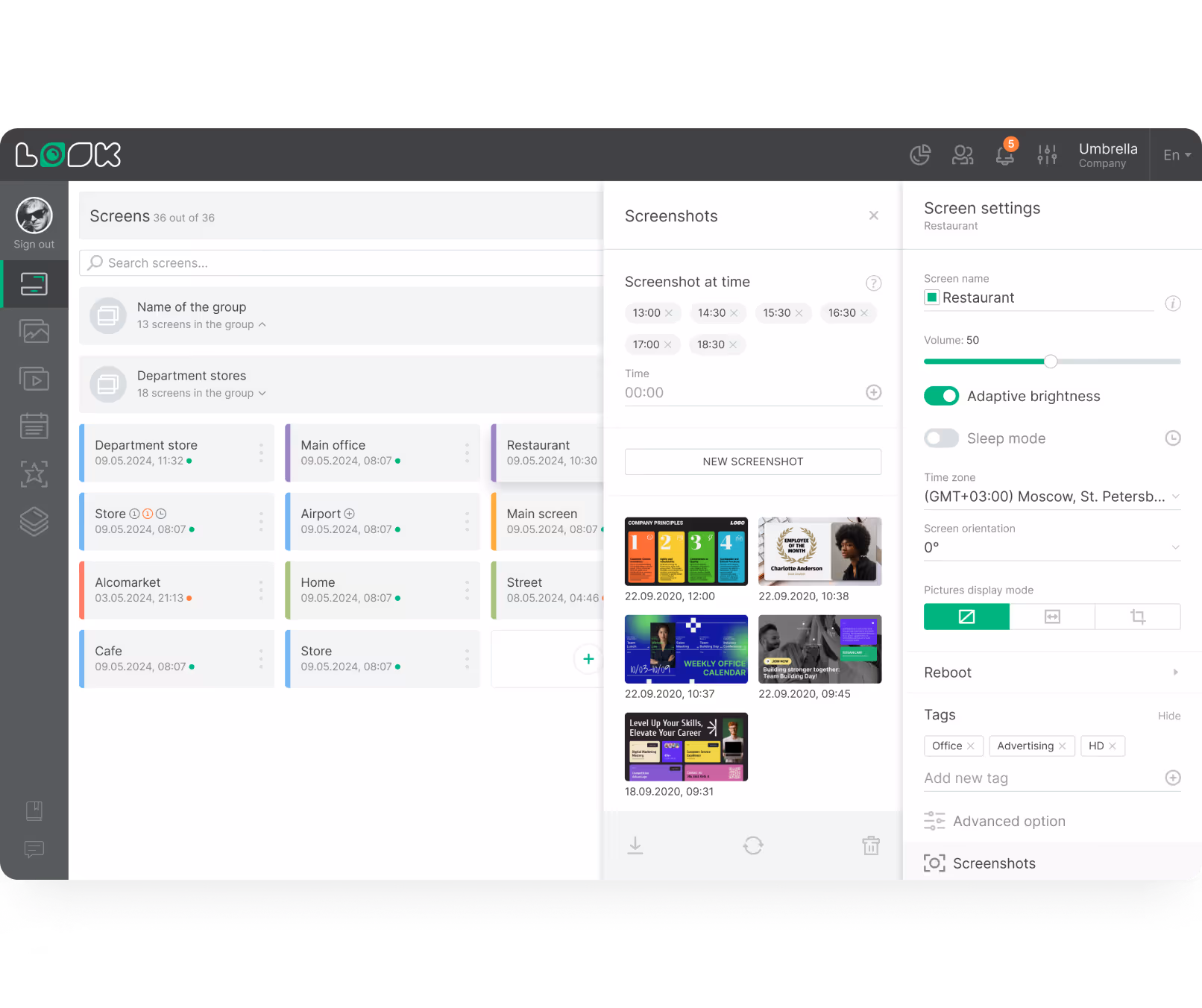Collapse the 'Name of the group' list

click(x=262, y=324)
